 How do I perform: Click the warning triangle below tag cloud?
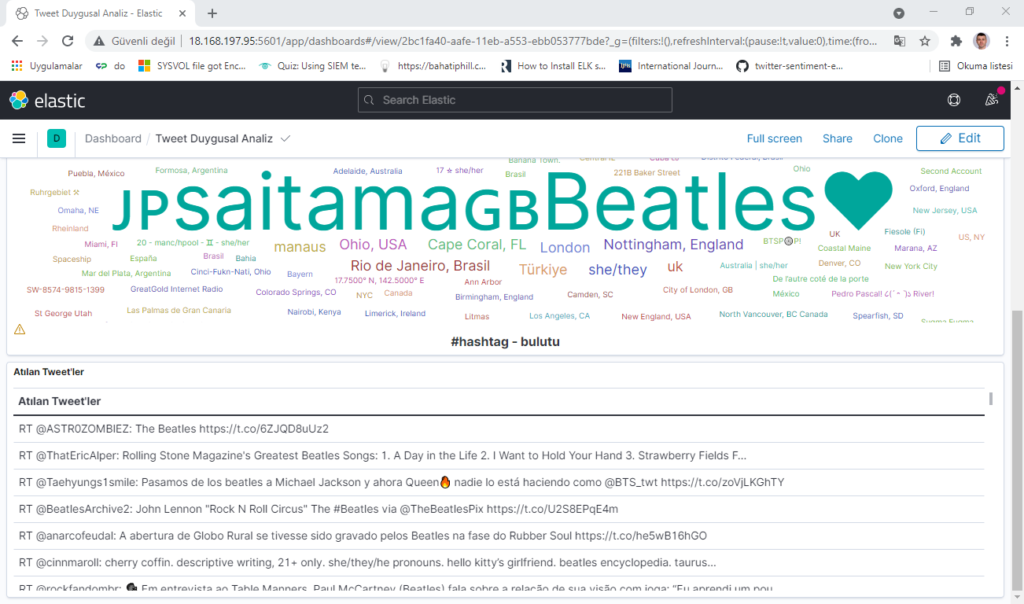pos(20,330)
